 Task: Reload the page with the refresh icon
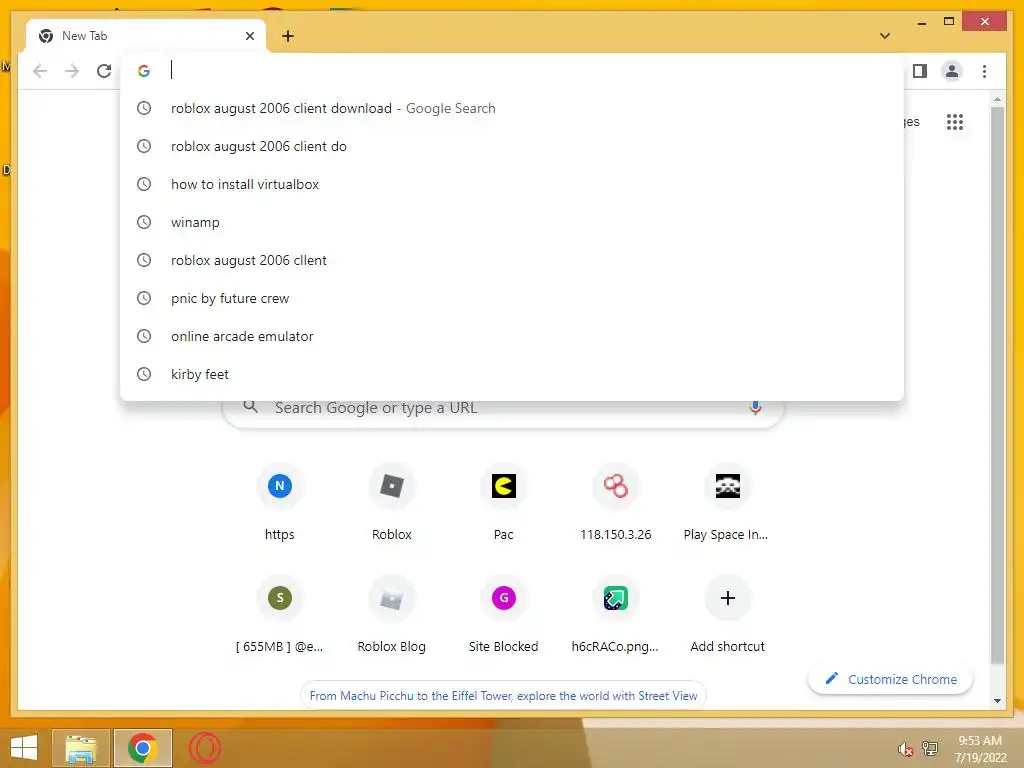[104, 71]
